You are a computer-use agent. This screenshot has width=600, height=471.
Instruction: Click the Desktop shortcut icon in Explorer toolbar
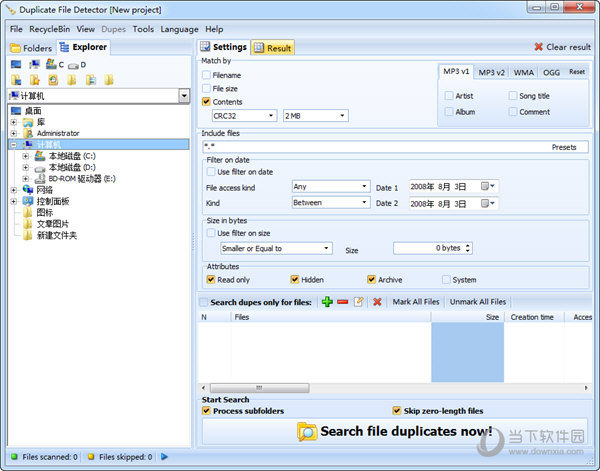click(16, 64)
